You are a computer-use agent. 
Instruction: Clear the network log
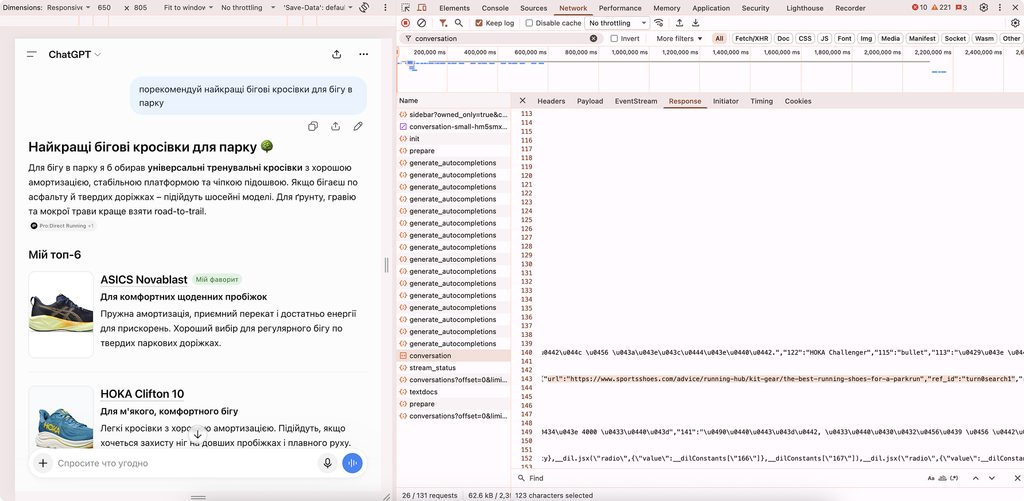tap(421, 23)
